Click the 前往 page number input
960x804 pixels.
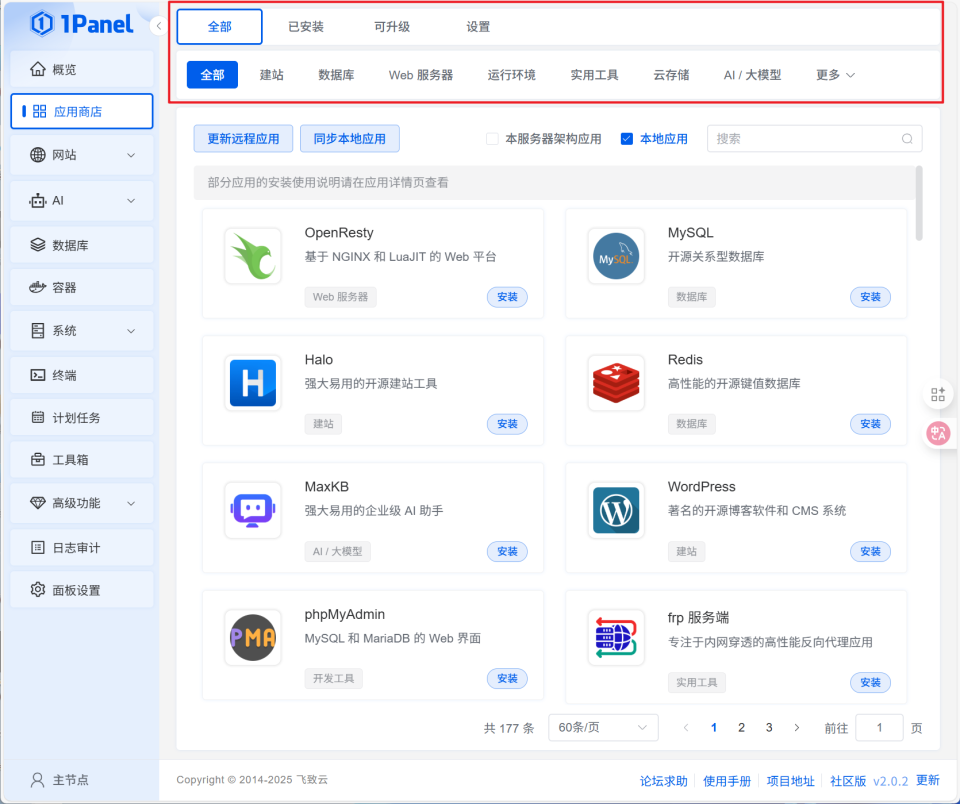tap(879, 727)
